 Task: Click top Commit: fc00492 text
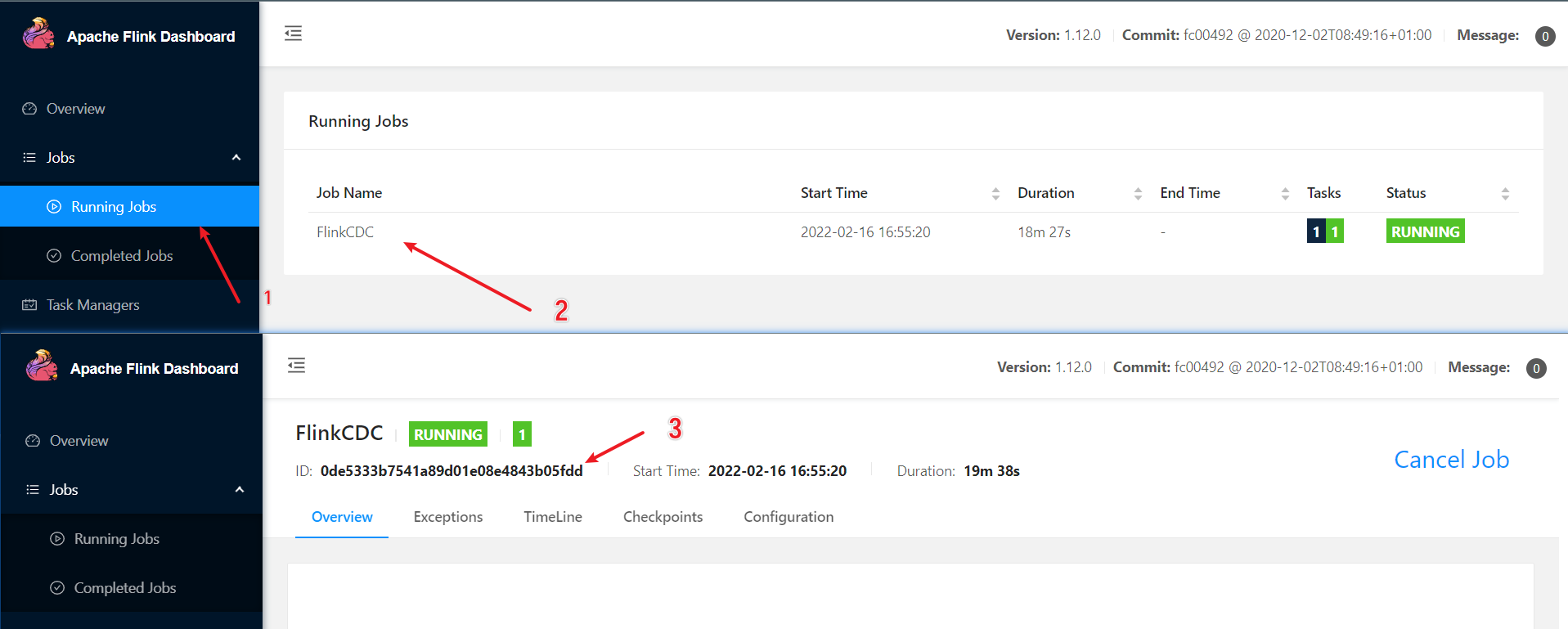(1277, 35)
